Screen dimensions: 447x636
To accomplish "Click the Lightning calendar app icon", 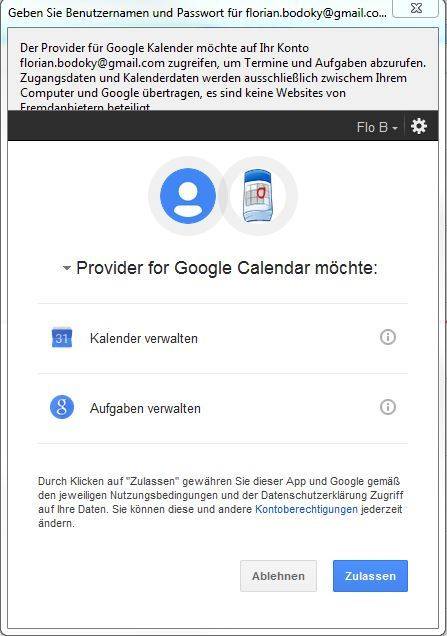I will point(257,196).
